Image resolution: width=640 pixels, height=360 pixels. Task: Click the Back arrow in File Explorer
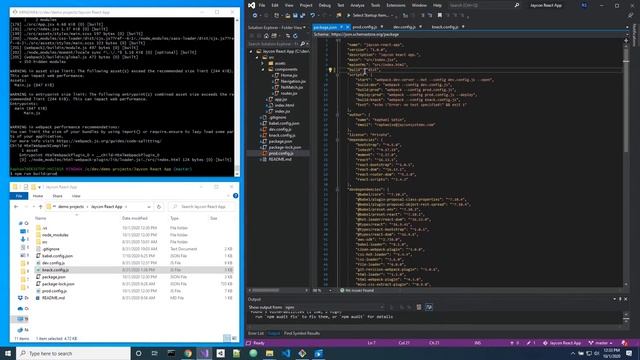(16, 207)
